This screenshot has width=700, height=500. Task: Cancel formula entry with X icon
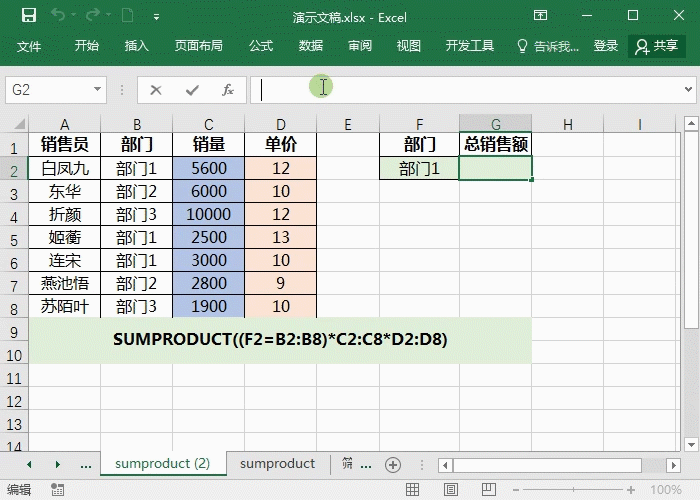pyautogui.click(x=156, y=90)
